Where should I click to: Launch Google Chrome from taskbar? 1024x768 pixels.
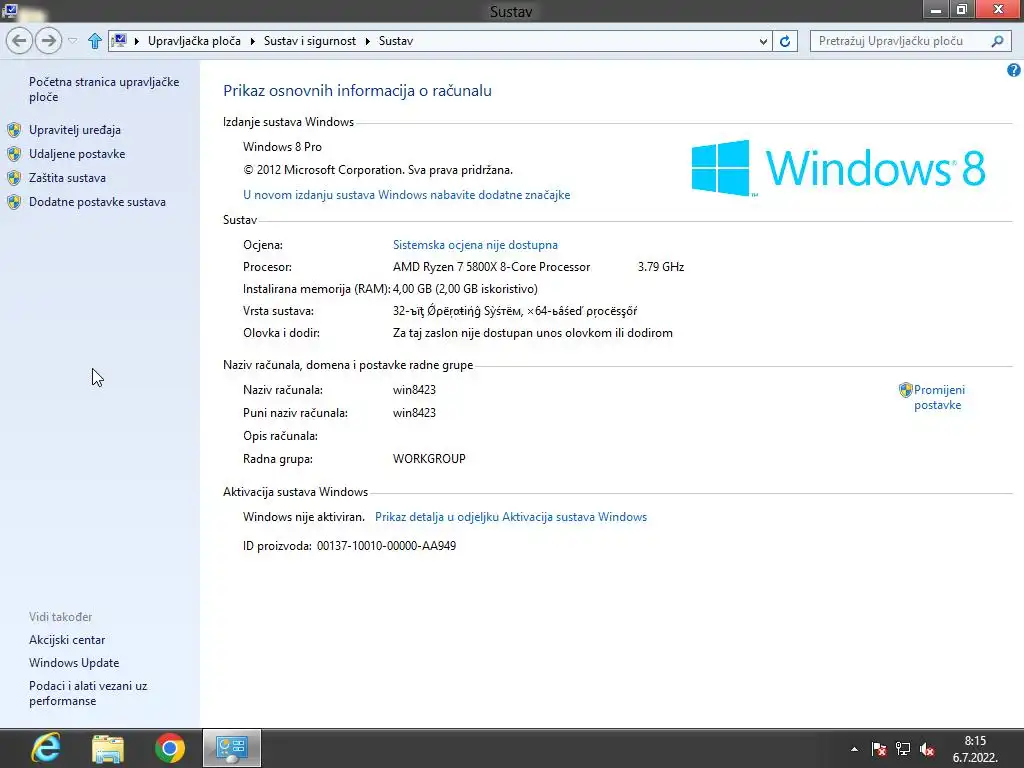tap(170, 748)
